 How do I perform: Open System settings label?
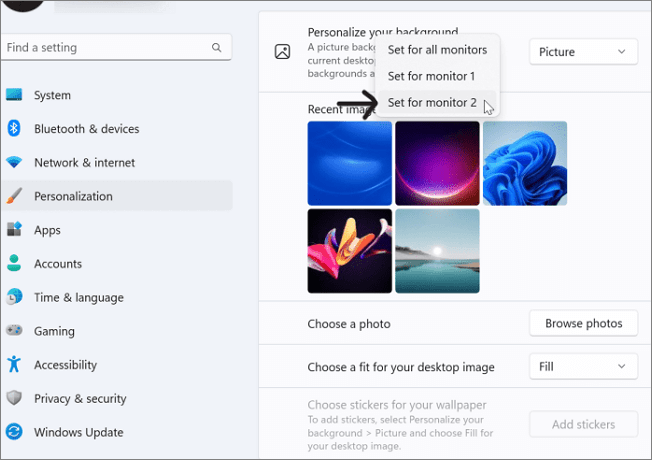click(52, 95)
